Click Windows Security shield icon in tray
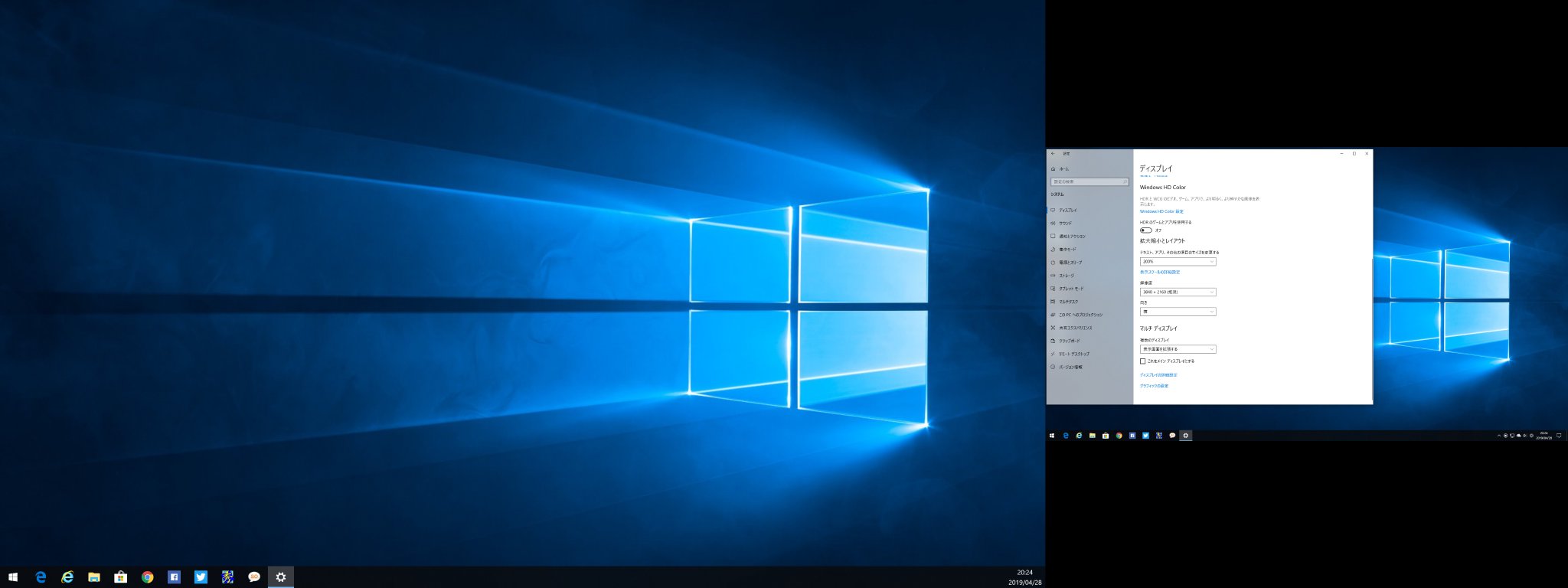This screenshot has width=1568, height=588. point(1505,436)
